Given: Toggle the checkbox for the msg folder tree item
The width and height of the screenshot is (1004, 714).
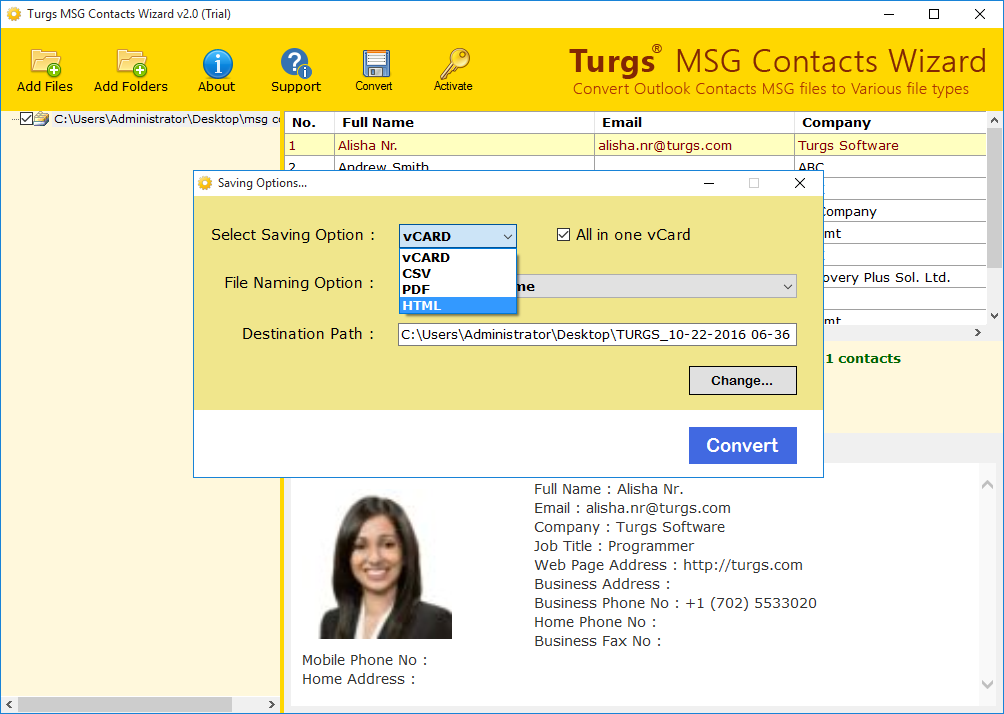Looking at the screenshot, I should pyautogui.click(x=26, y=118).
